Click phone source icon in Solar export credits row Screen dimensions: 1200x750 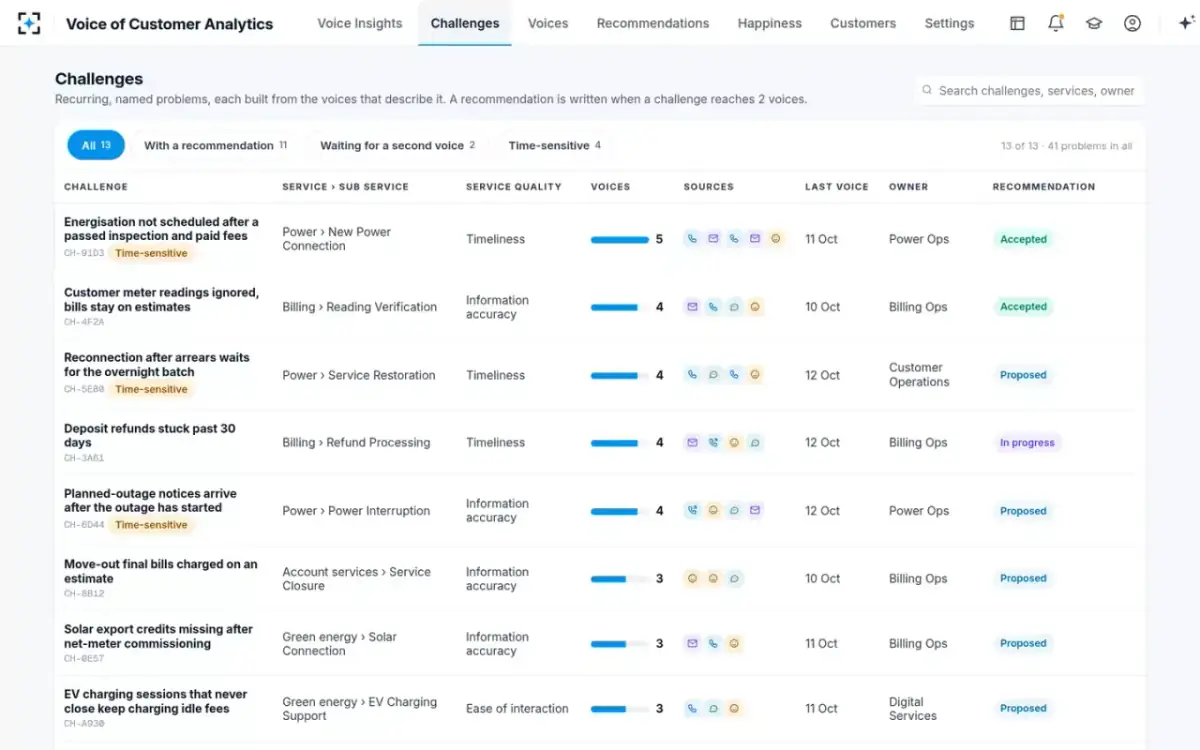(x=713, y=644)
